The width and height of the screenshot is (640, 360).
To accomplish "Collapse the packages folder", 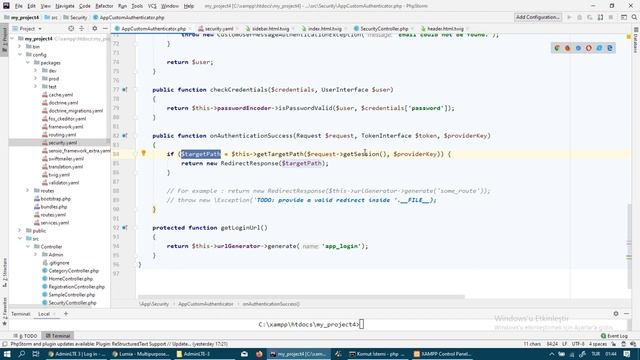I will pyautogui.click(x=28, y=62).
